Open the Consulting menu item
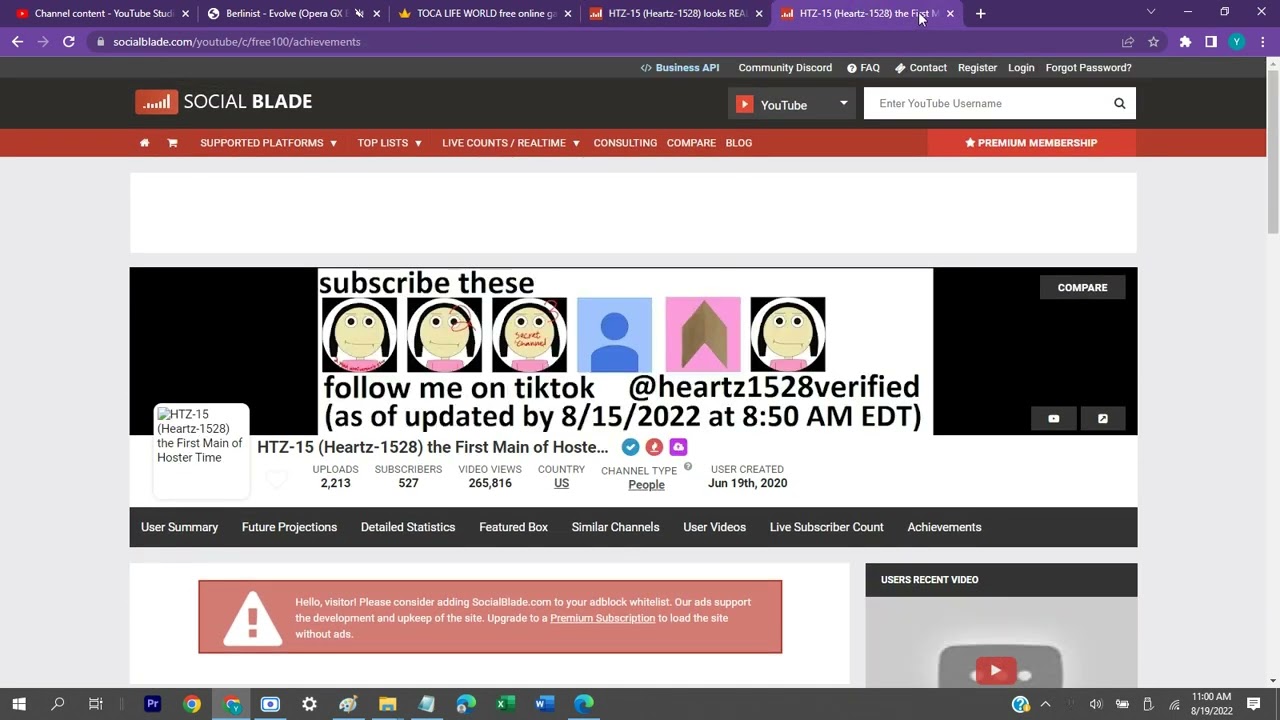This screenshot has height=720, width=1280. pyautogui.click(x=625, y=143)
